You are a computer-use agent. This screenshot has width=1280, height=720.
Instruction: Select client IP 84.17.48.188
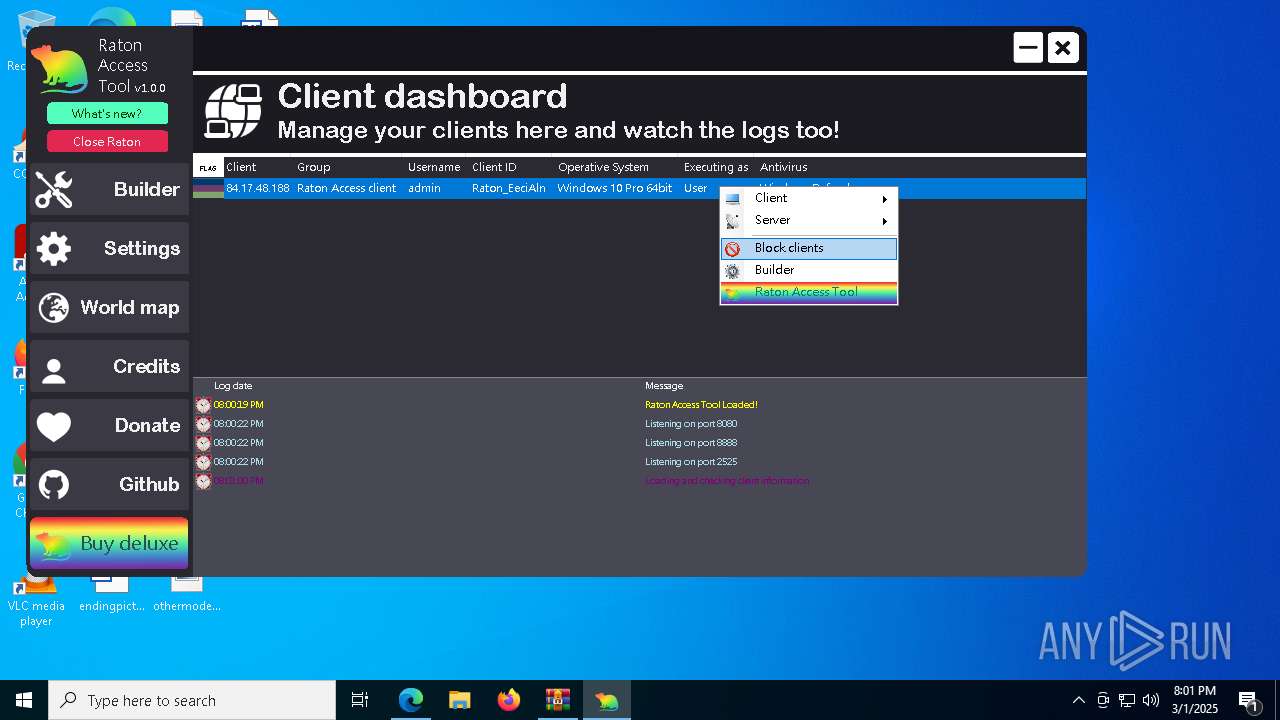coord(258,188)
